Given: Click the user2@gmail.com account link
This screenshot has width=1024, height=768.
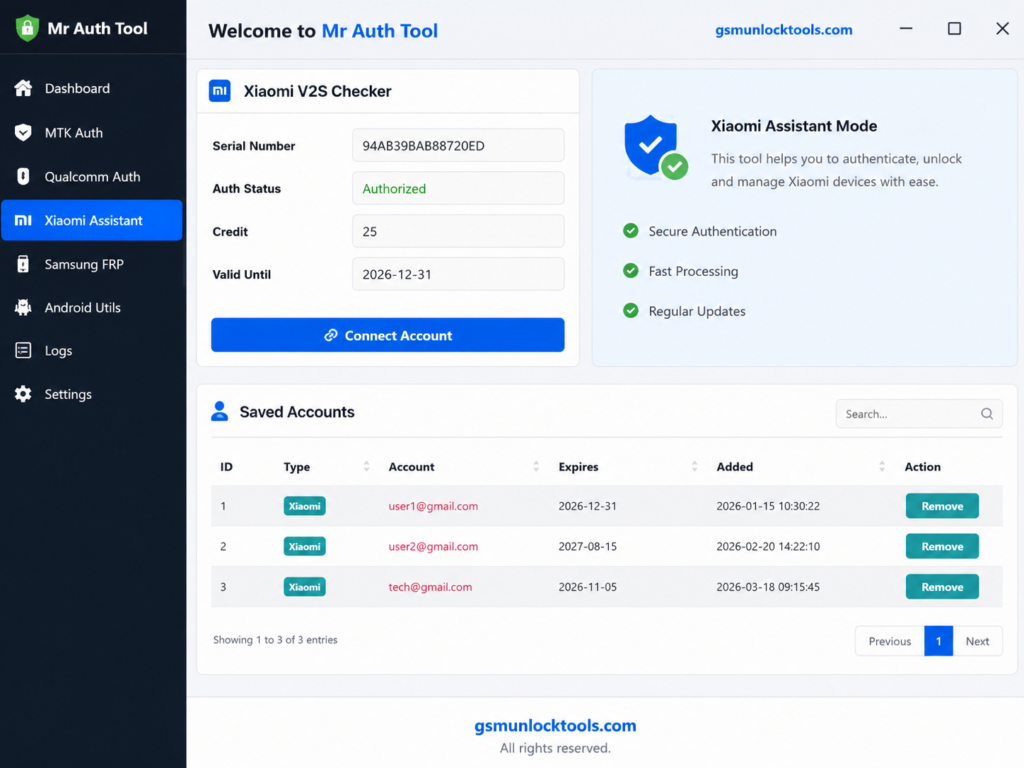Looking at the screenshot, I should point(433,546).
